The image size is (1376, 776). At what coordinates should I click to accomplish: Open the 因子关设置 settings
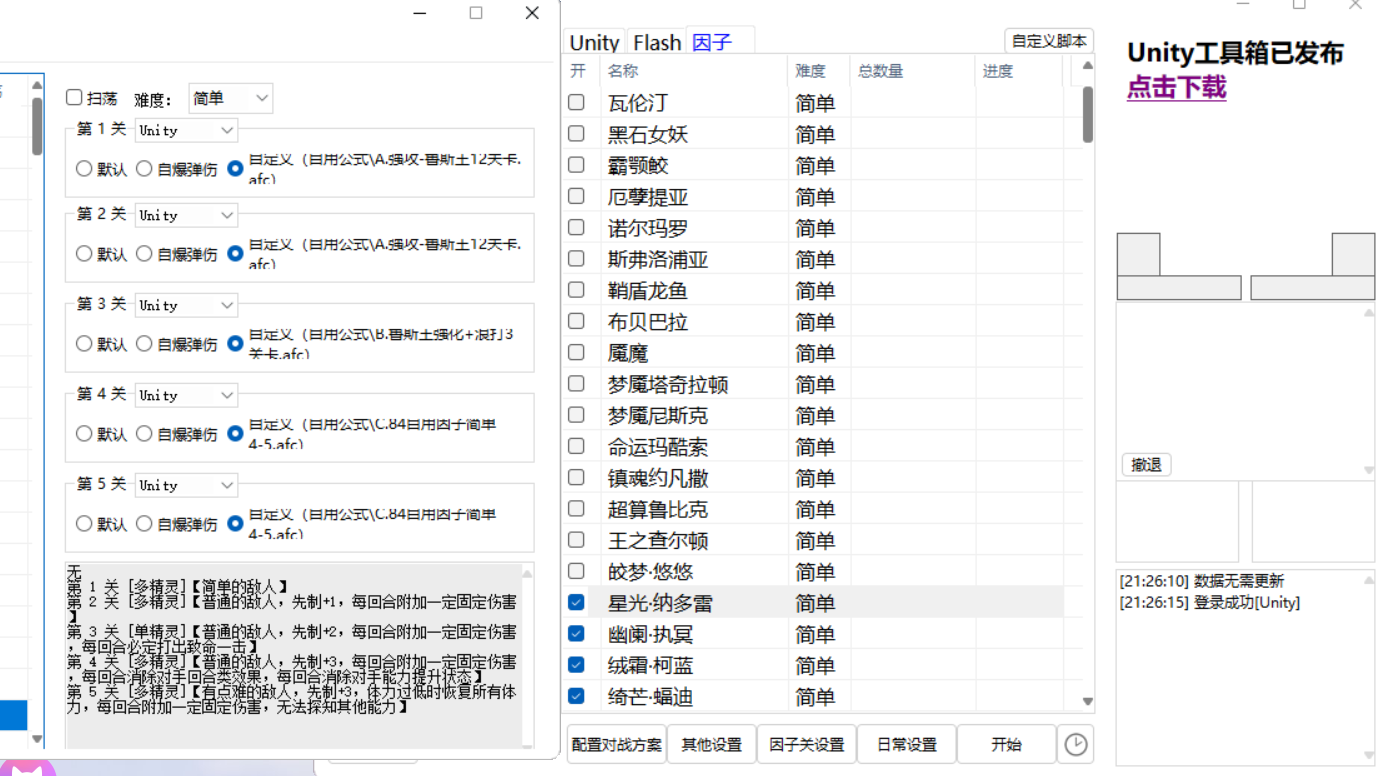pyautogui.click(x=806, y=744)
